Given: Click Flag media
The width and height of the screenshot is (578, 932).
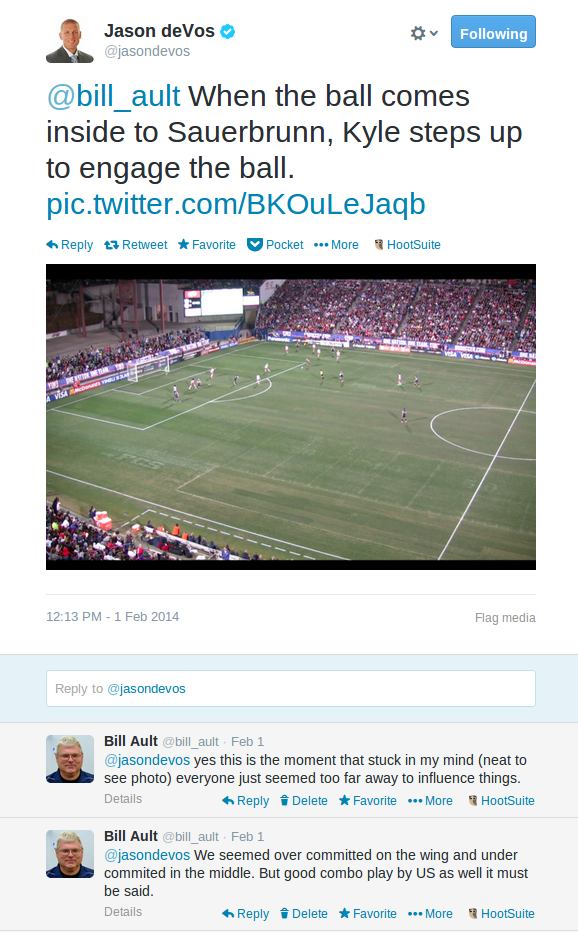Looking at the screenshot, I should point(505,618).
